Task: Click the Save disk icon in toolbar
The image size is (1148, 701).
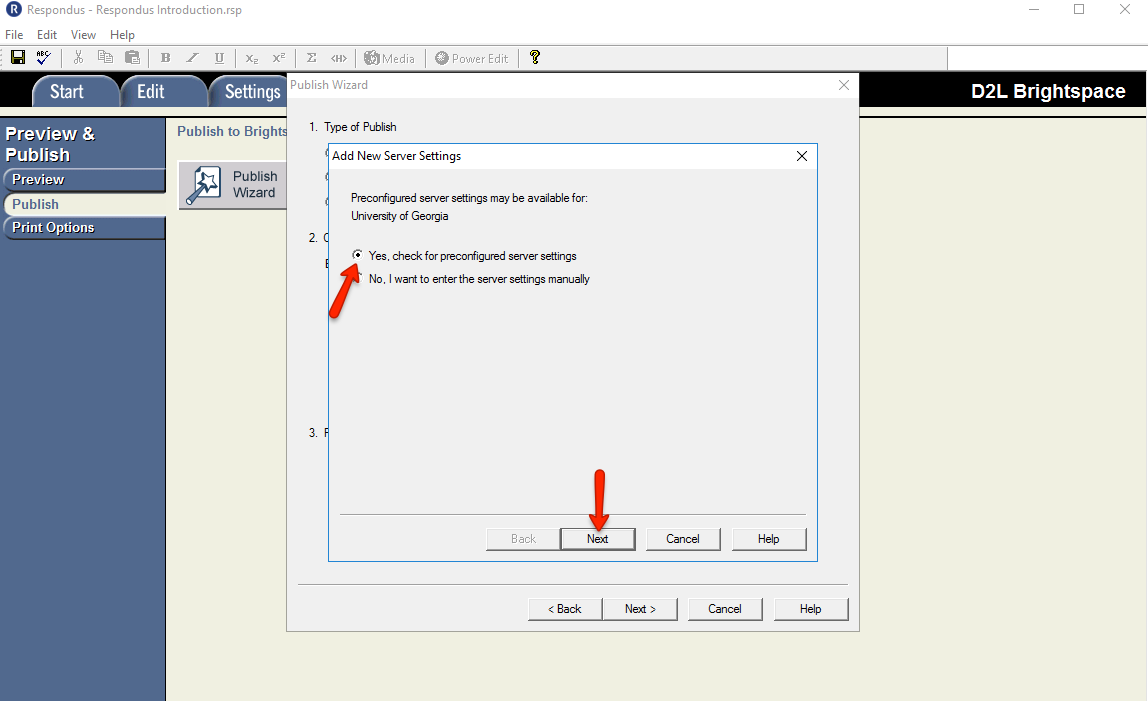Action: click(x=18, y=57)
